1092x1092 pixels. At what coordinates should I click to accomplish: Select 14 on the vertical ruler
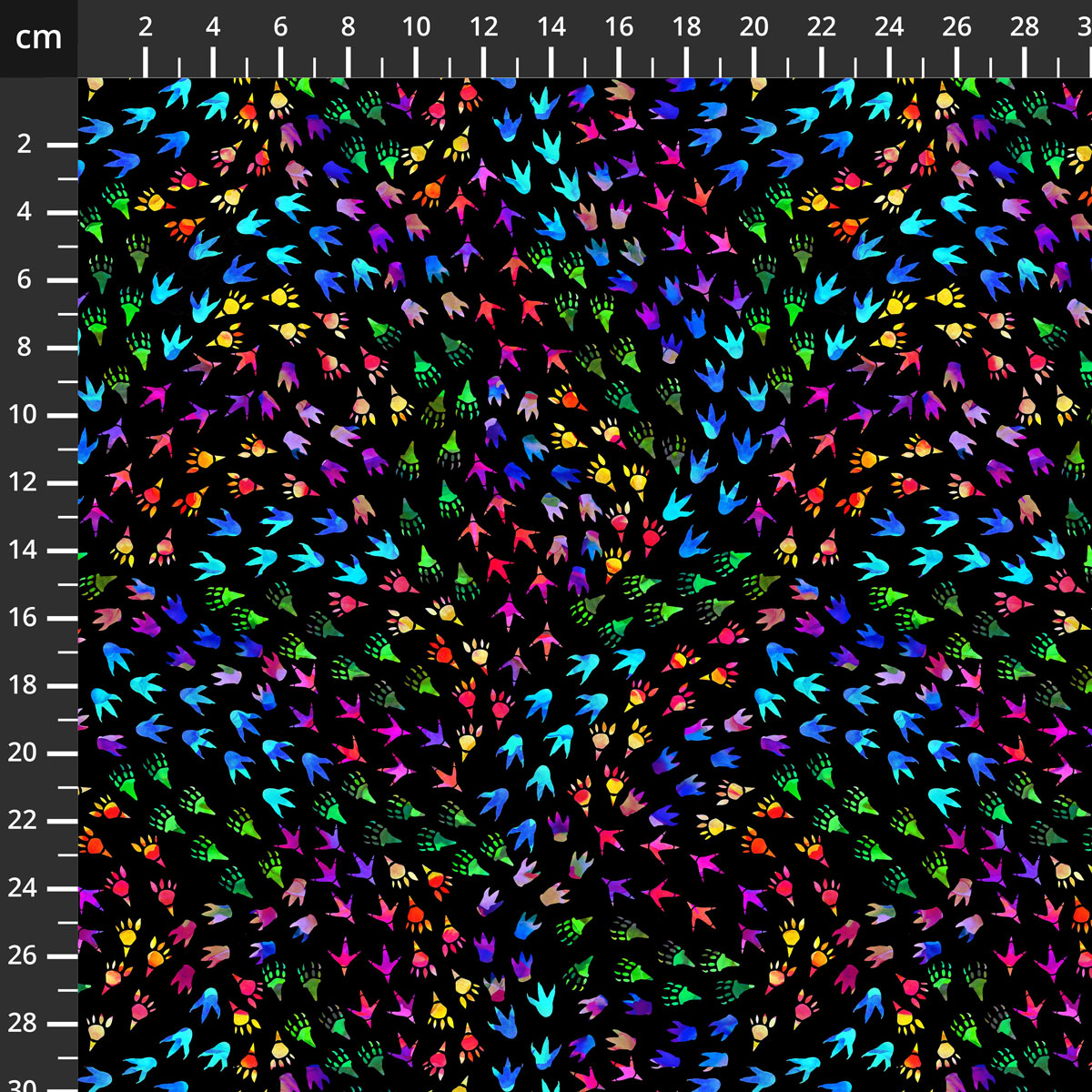(x=22, y=550)
